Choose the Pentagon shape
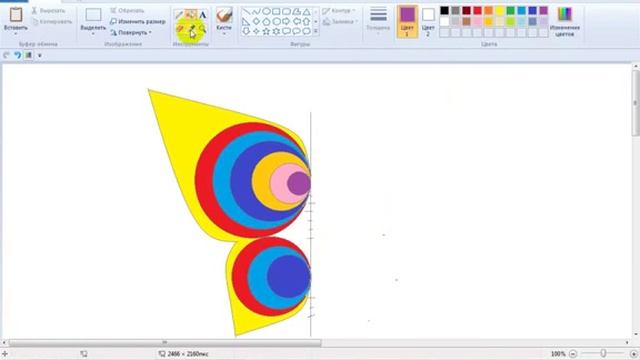This screenshot has width=640, height=360. point(266,21)
